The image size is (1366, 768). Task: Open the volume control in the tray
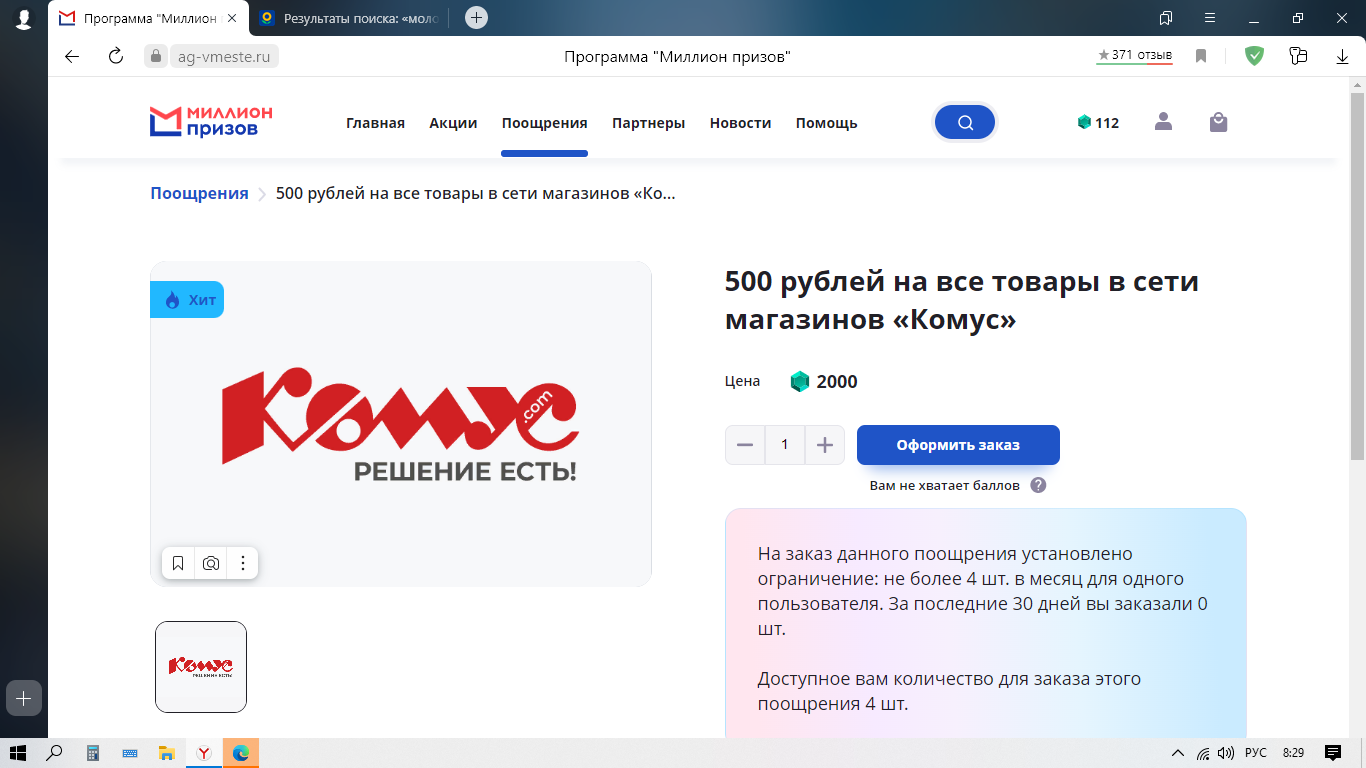pos(1225,753)
